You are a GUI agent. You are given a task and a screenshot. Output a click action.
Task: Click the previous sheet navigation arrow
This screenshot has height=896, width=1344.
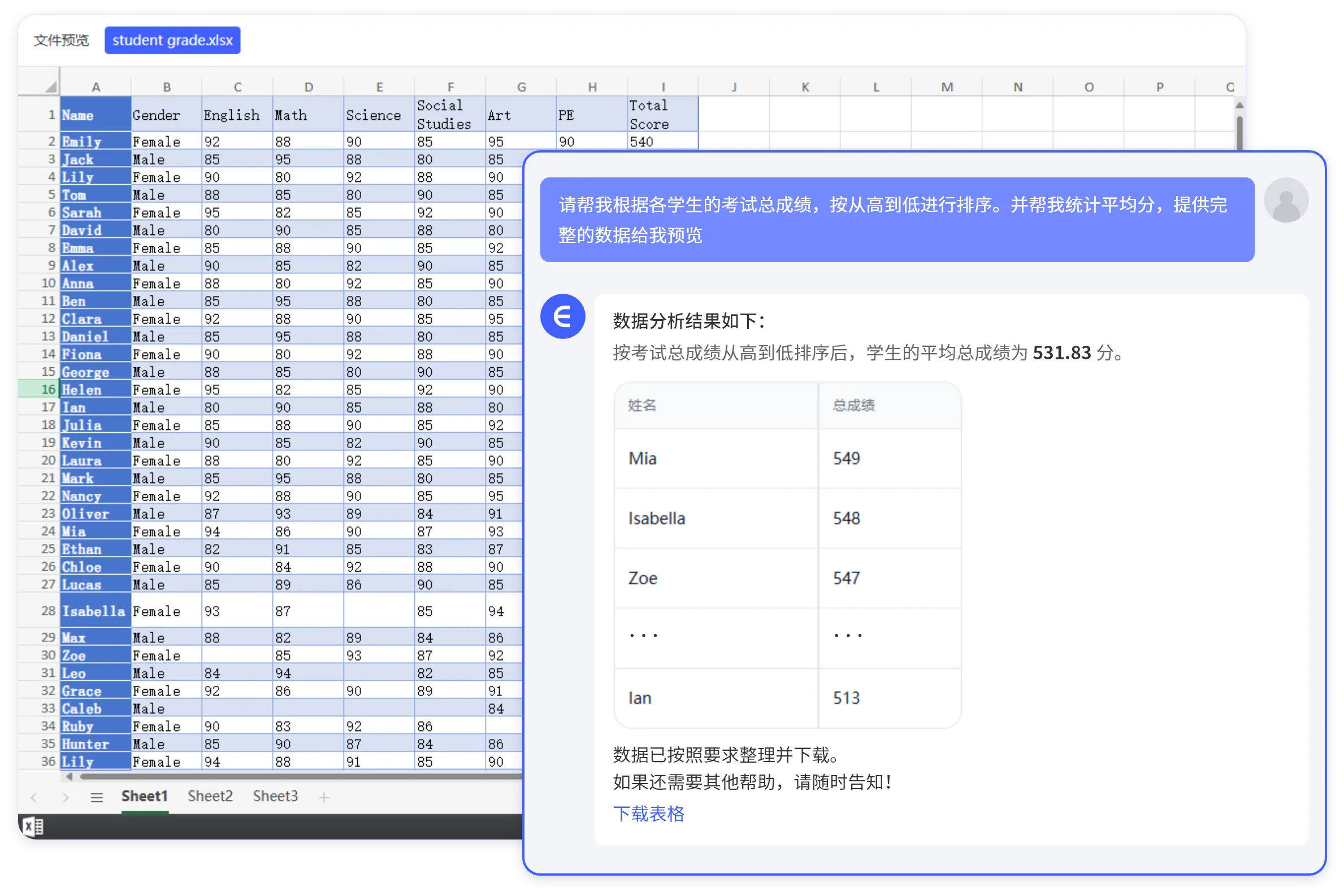34,797
